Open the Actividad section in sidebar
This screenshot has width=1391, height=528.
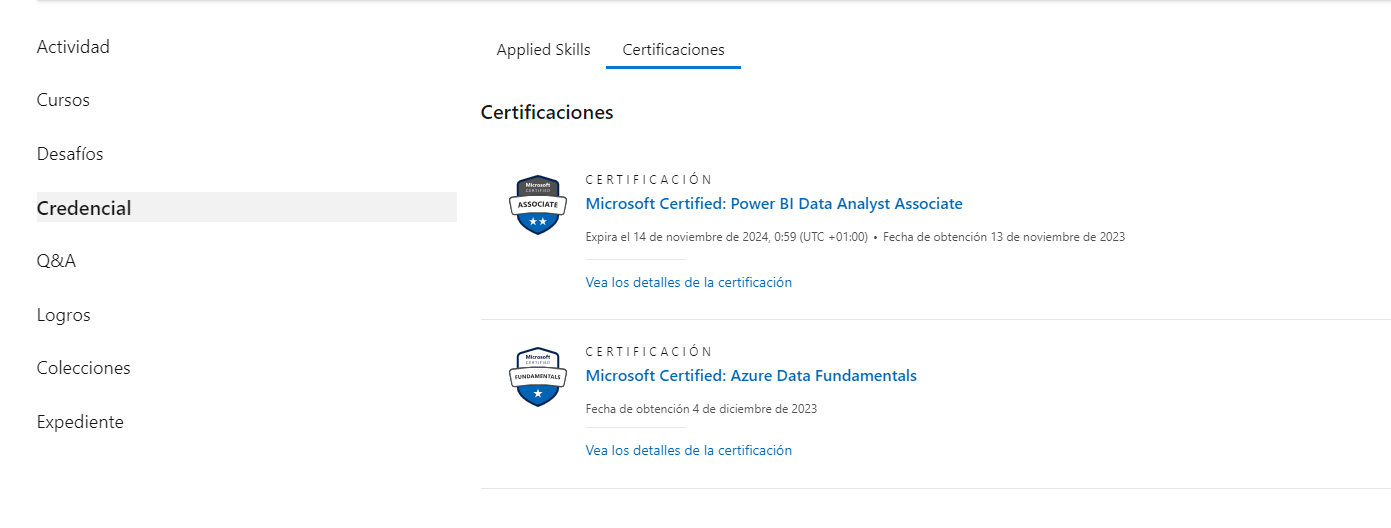(73, 47)
